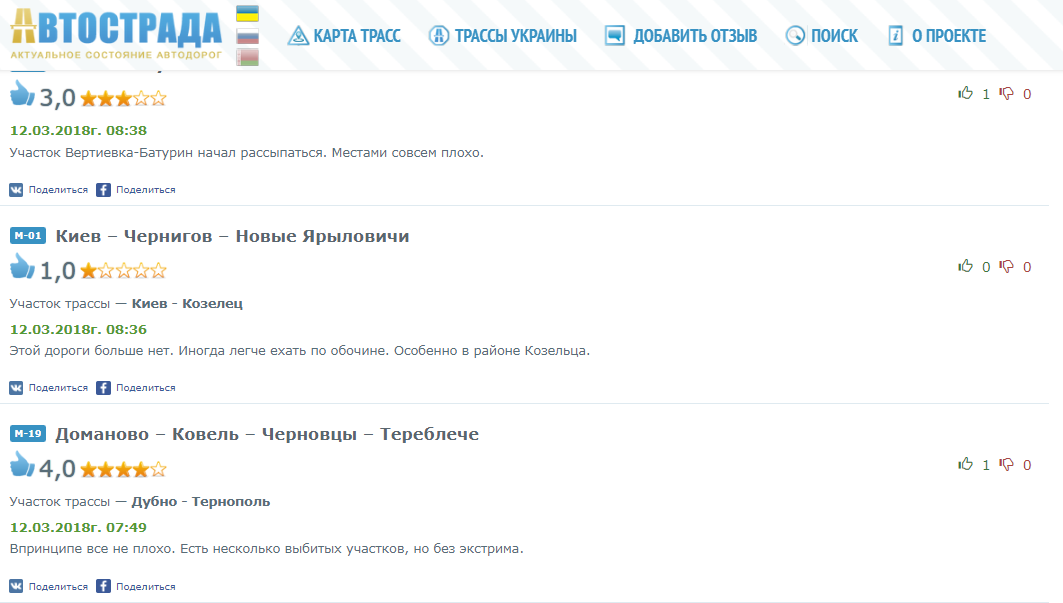The height and width of the screenshot is (603, 1063).
Task: Like the Киев – Чернигов review
Action: click(x=966, y=267)
